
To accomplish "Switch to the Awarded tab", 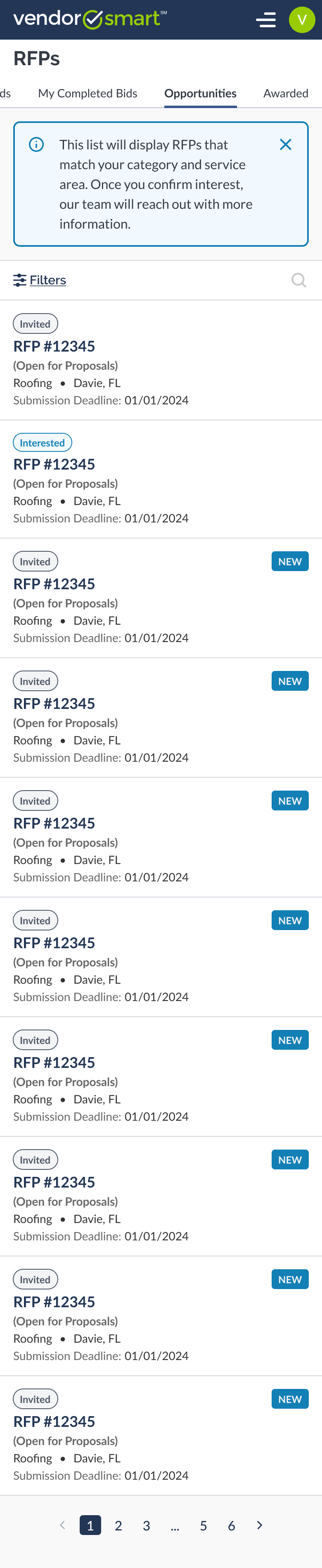I will tap(286, 93).
